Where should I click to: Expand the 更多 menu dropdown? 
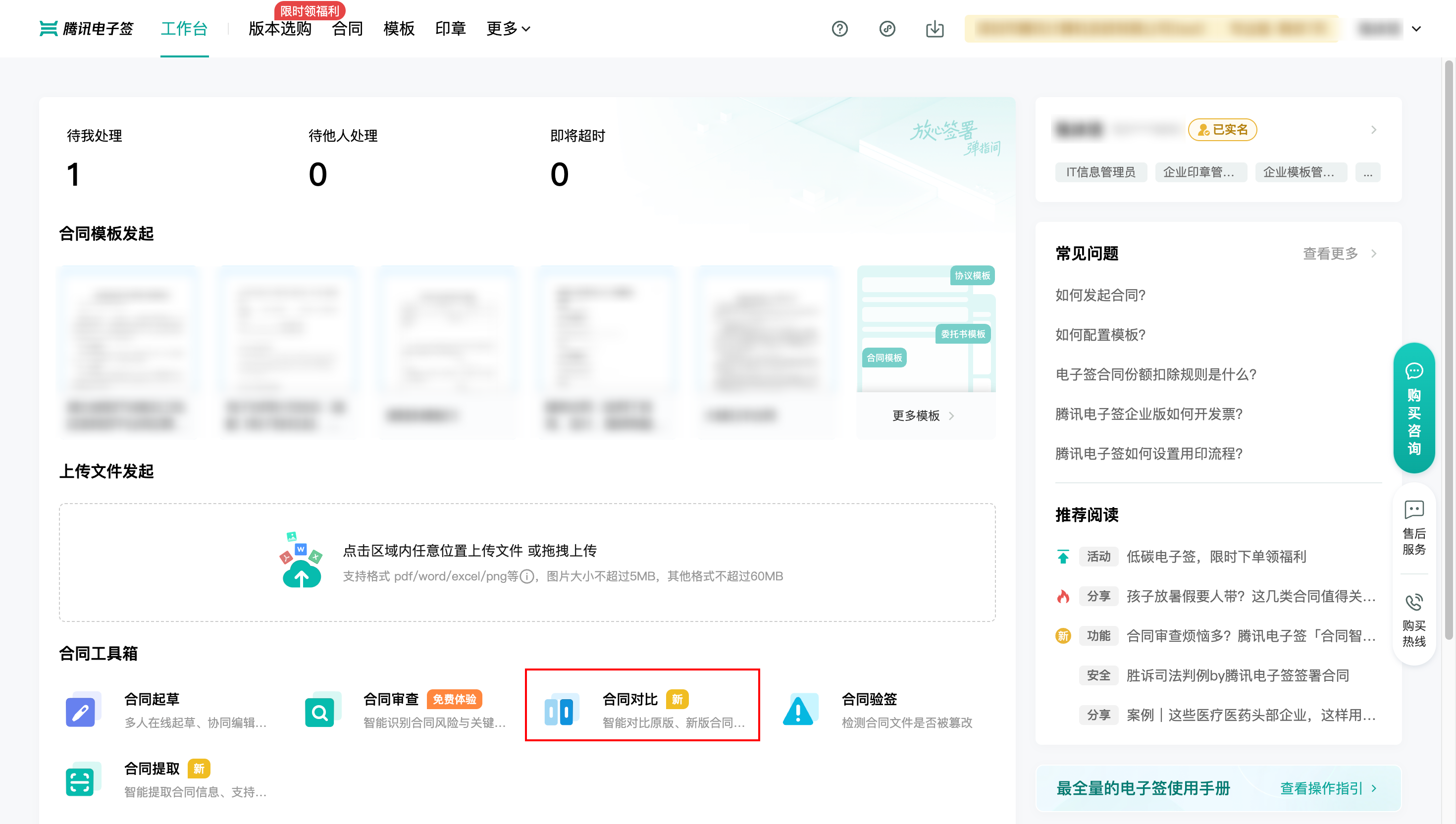(508, 29)
